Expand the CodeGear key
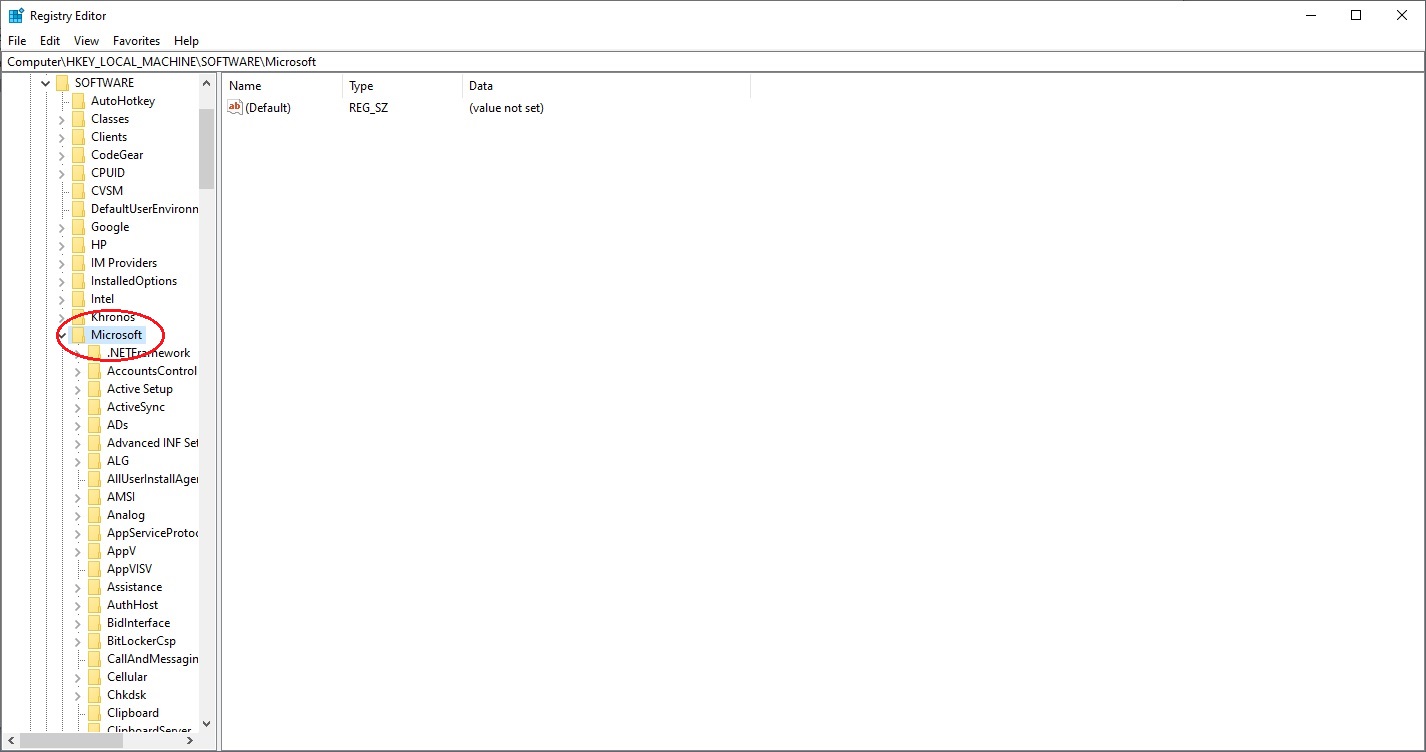Image resolution: width=1426 pixels, height=752 pixels. (62, 155)
